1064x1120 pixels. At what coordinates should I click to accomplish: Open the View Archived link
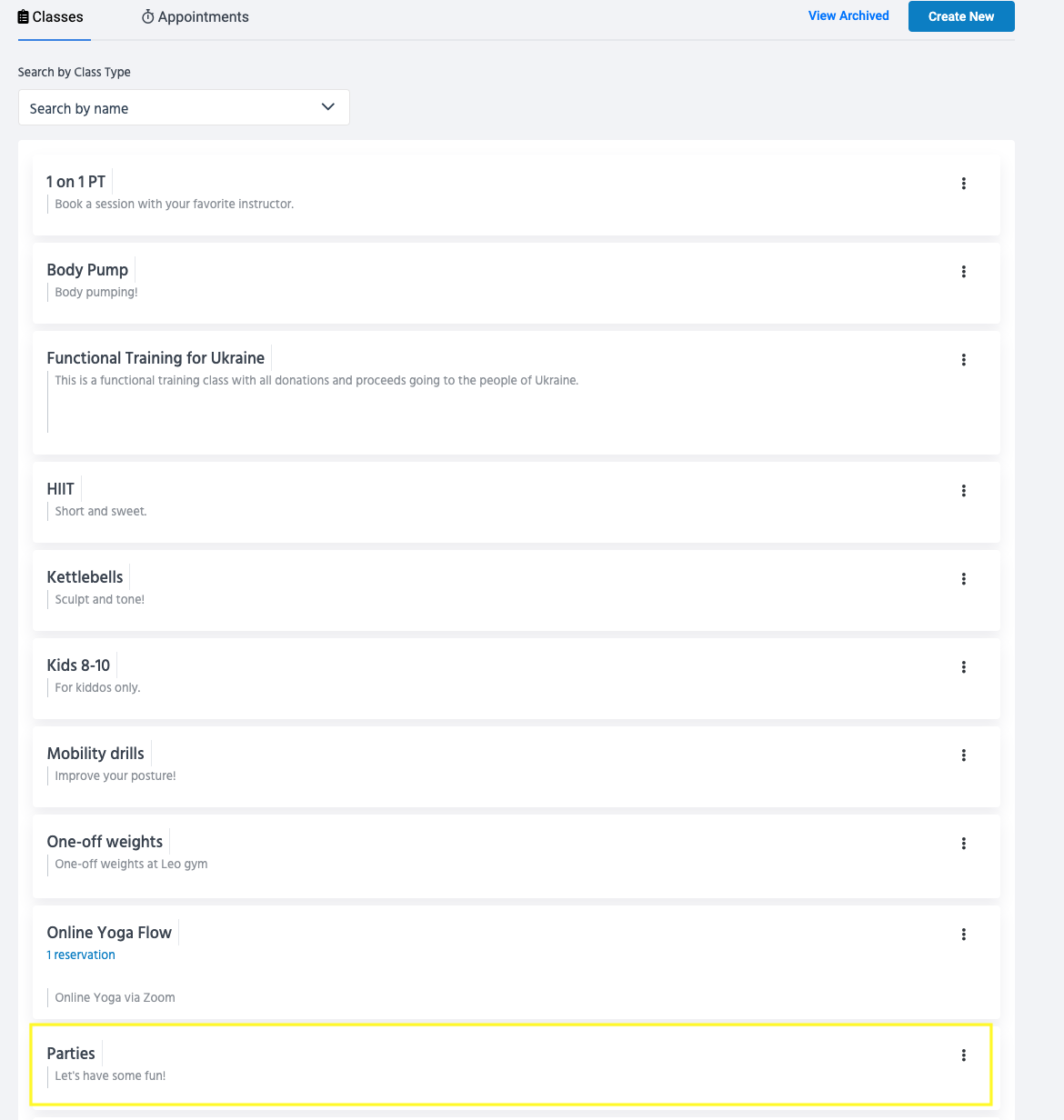pyautogui.click(x=848, y=15)
